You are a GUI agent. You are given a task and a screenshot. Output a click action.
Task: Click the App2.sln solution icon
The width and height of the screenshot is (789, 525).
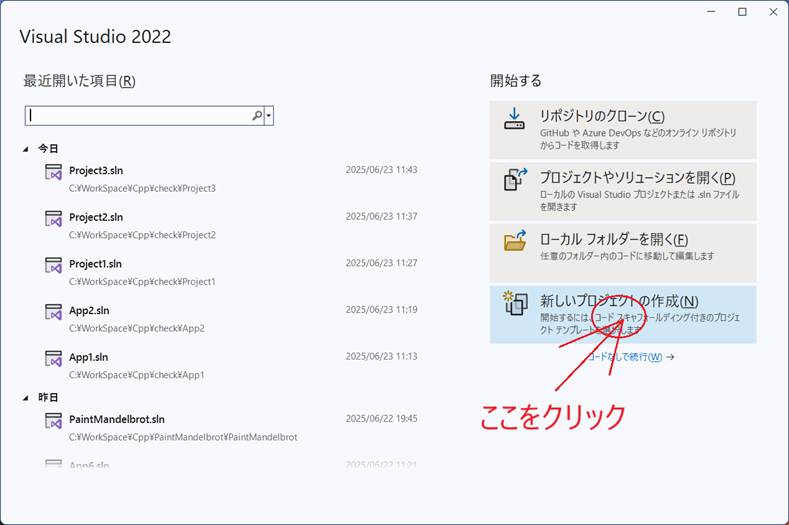pos(53,312)
